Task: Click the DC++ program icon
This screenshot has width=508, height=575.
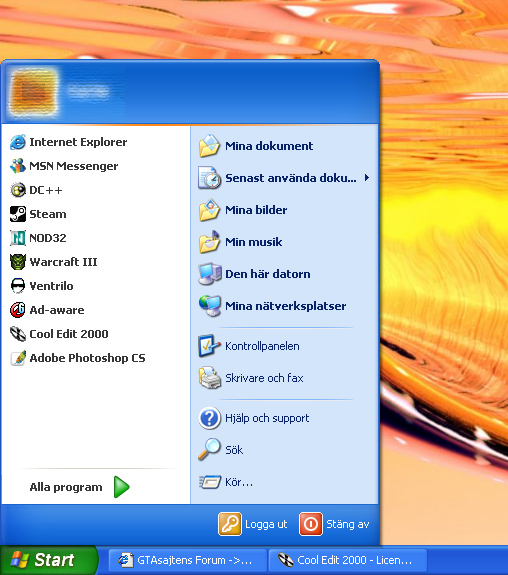Action: point(18,190)
